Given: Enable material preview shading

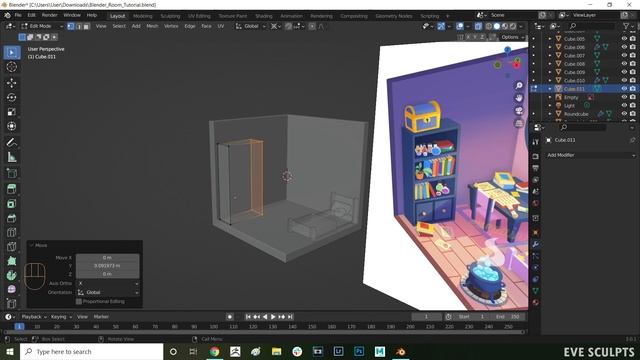Looking at the screenshot, I should (505, 26).
